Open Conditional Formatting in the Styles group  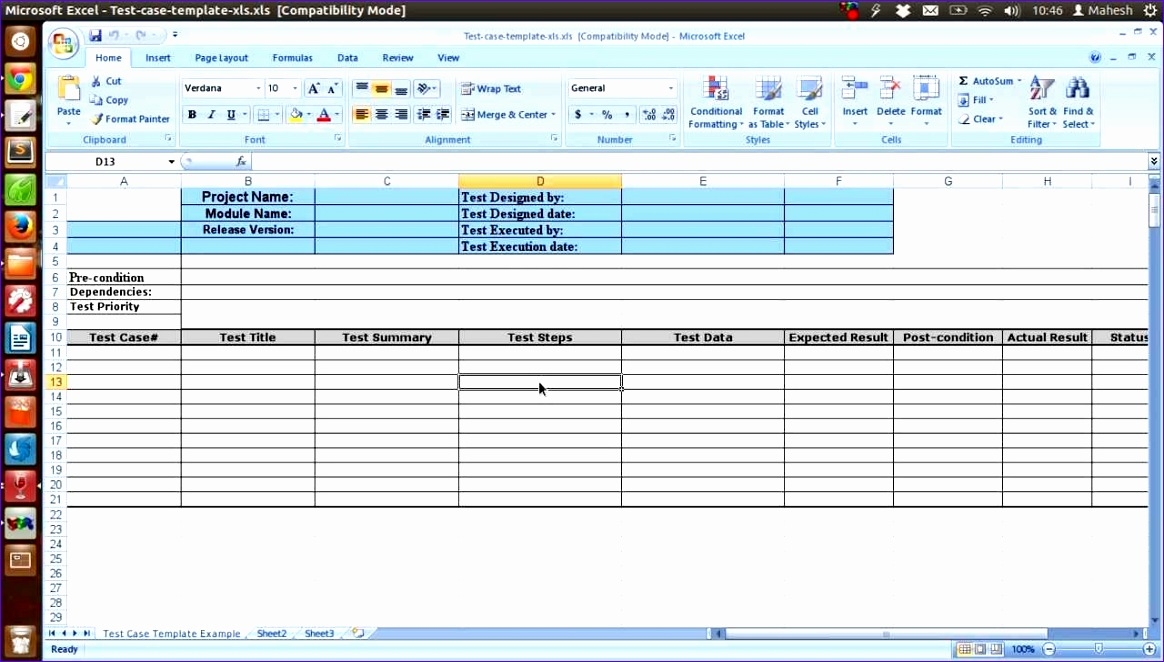point(715,100)
